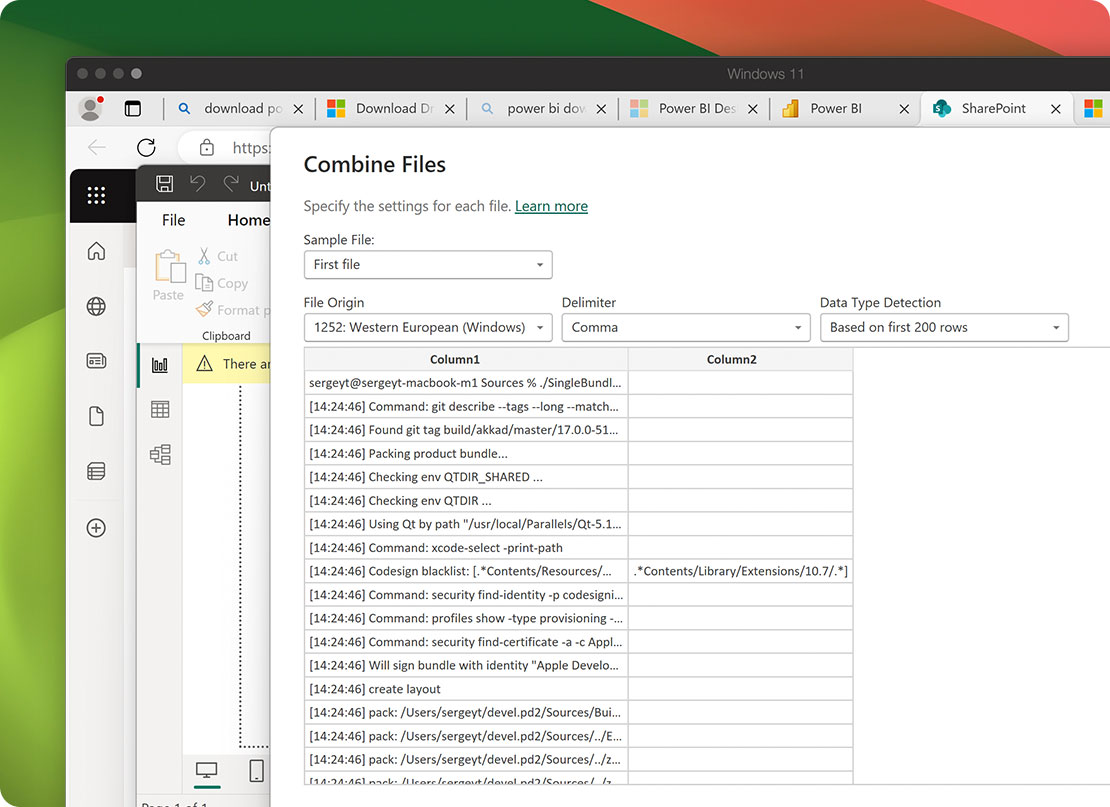Screen dimensions: 1110x807
Task: Expand the Delimiter Comma dropdown
Action: click(686, 328)
